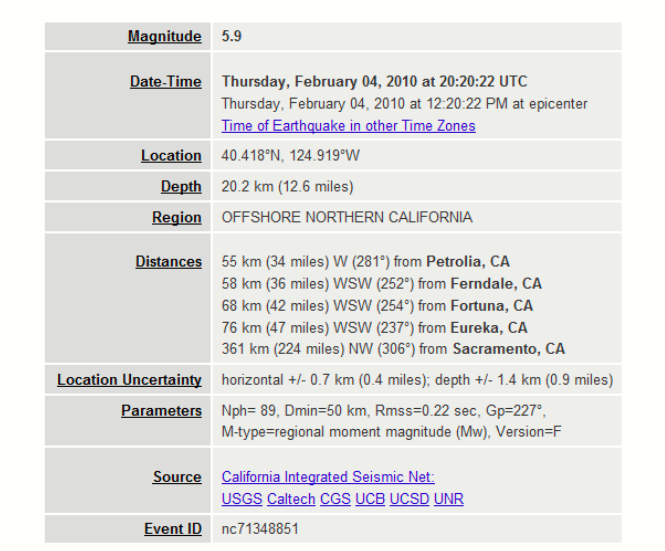Open the Parameters label link

161,411
